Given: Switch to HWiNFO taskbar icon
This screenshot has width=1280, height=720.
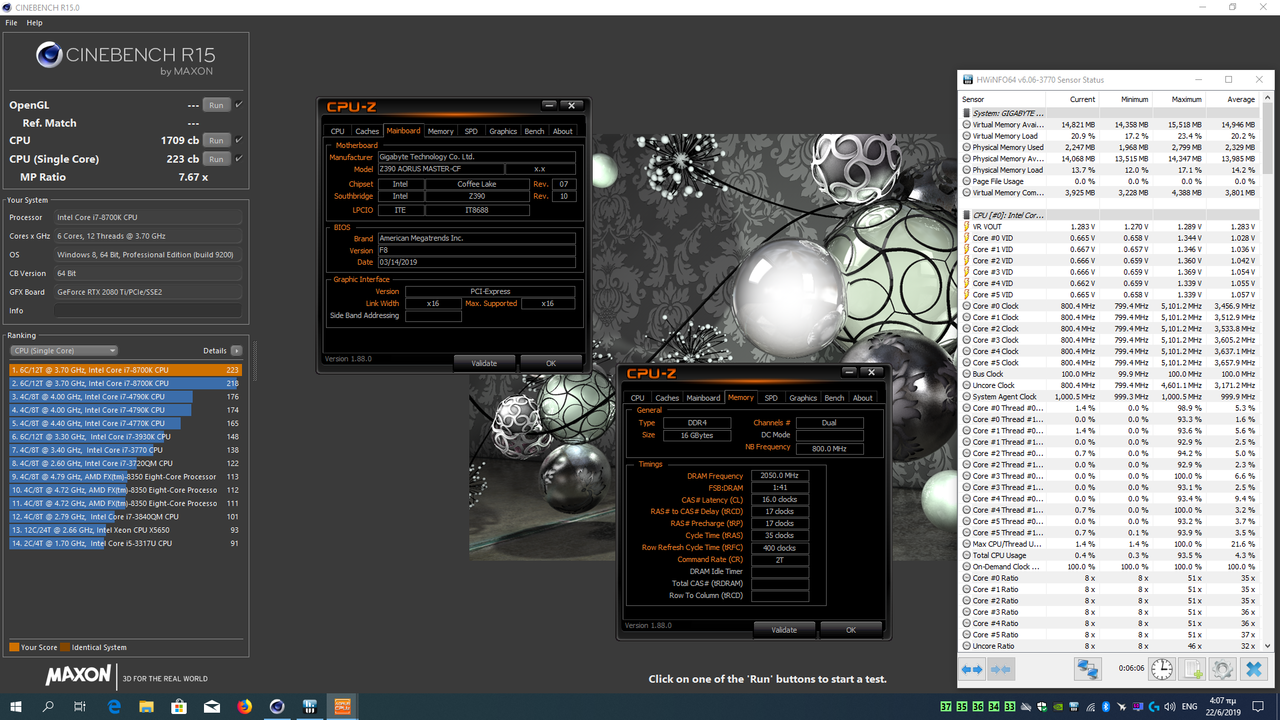Looking at the screenshot, I should 310,706.
